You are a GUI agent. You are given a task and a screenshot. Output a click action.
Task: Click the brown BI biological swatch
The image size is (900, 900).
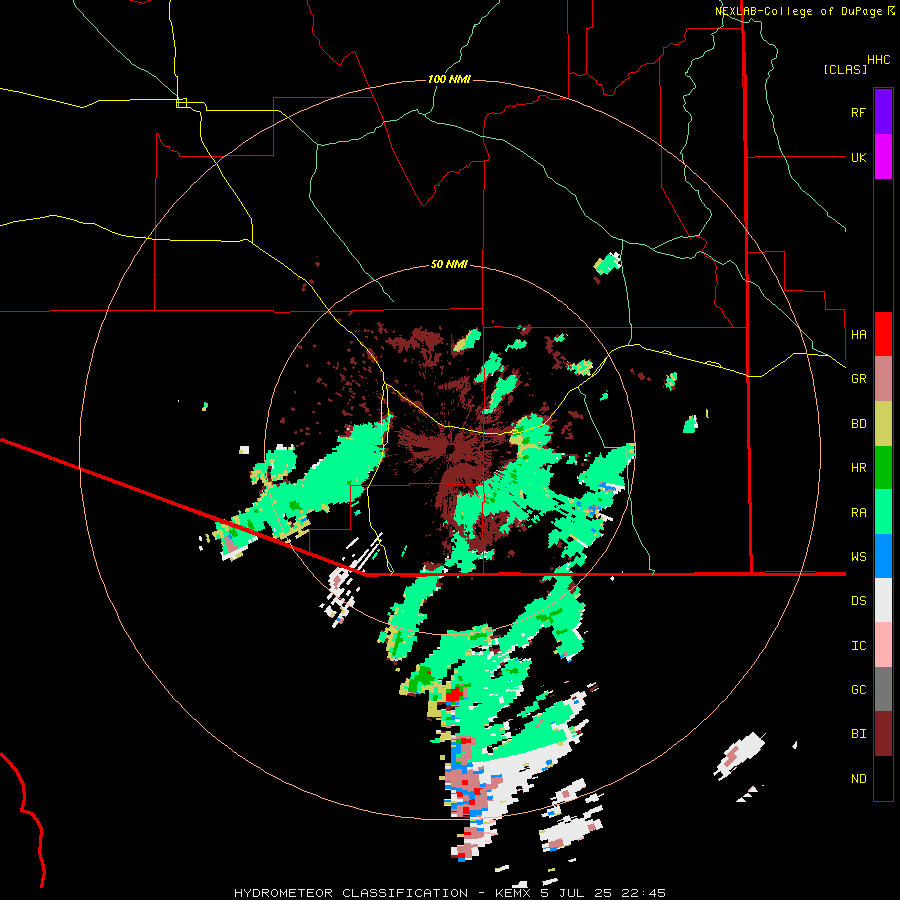(x=883, y=734)
